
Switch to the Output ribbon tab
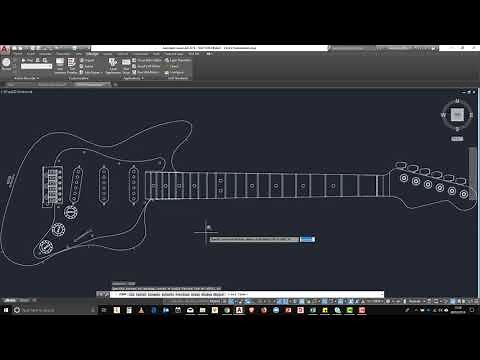click(x=107, y=54)
